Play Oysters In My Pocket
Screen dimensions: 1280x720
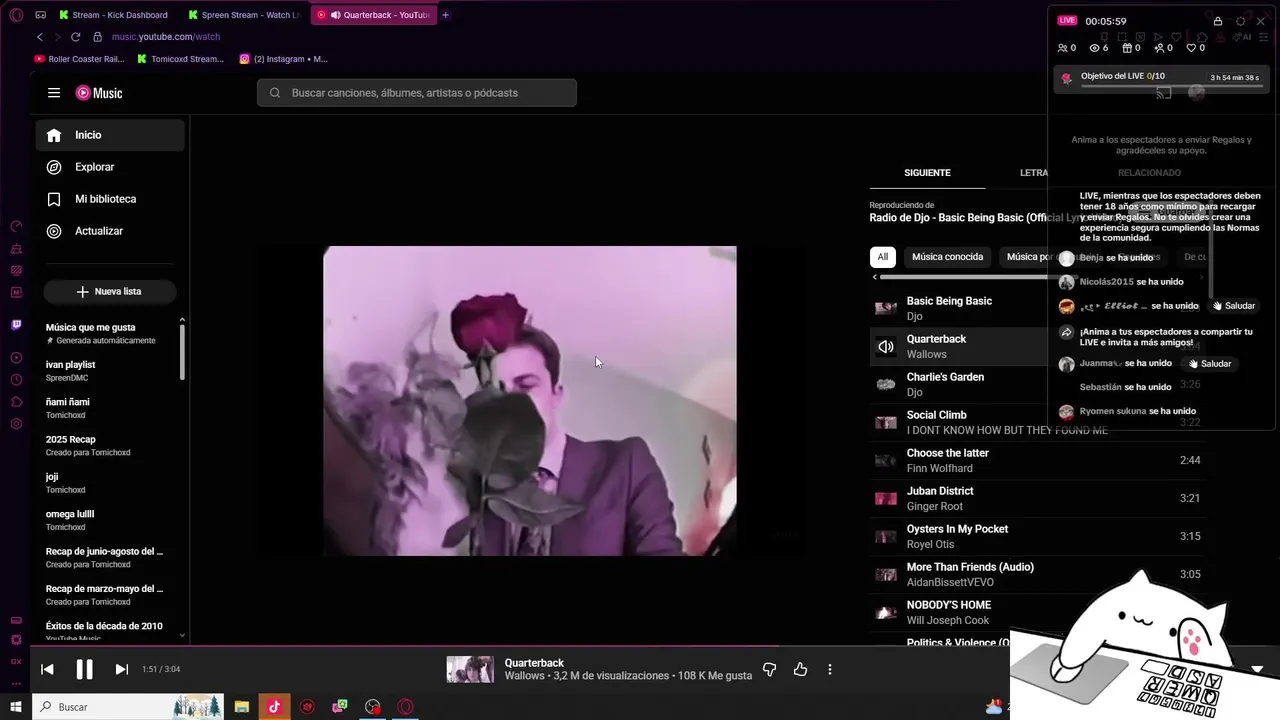(1037, 536)
